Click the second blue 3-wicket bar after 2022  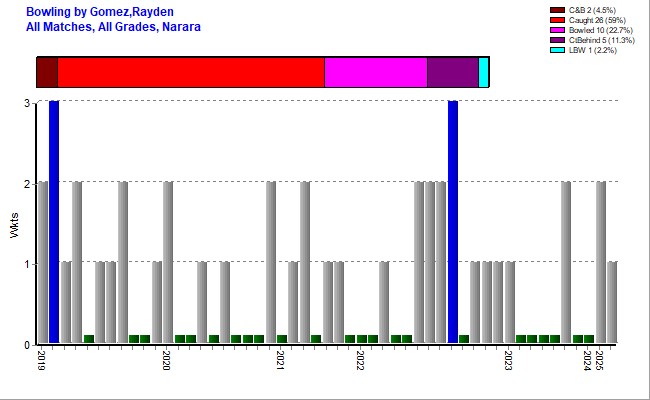point(453,222)
